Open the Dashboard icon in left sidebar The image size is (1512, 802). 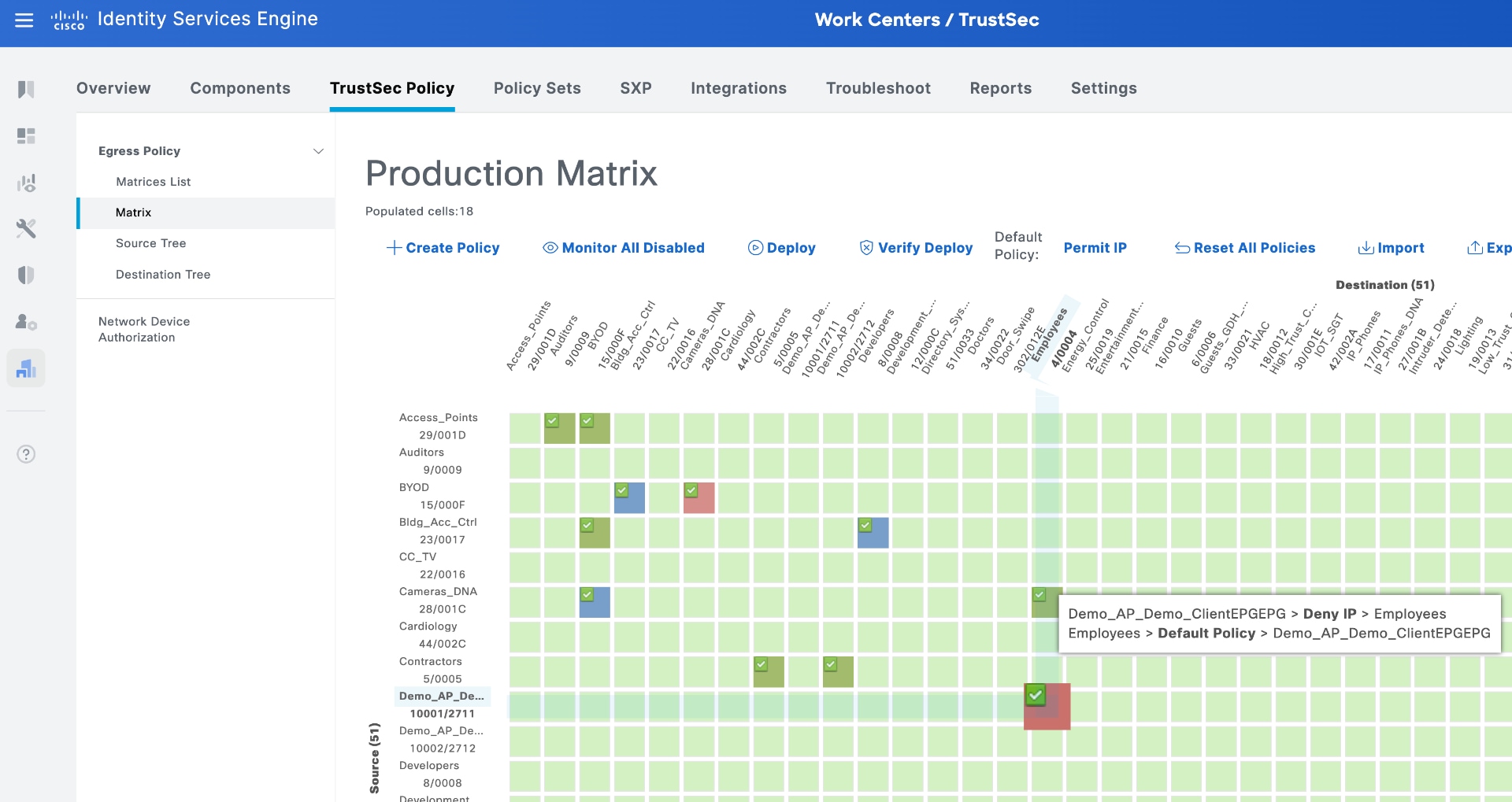pos(26,136)
